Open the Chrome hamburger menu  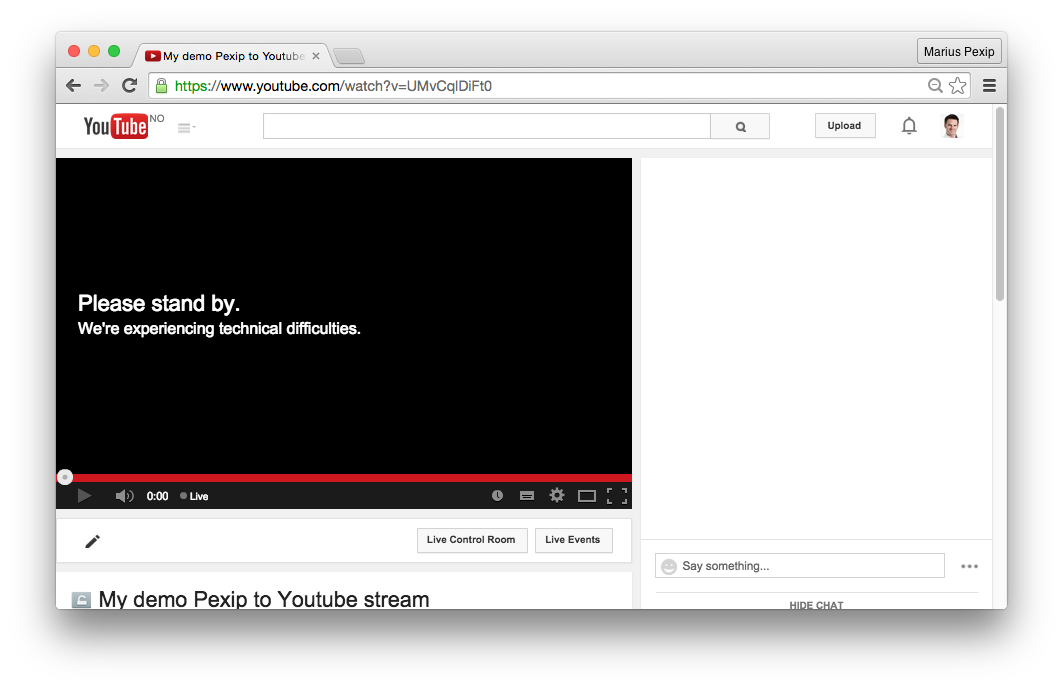989,86
